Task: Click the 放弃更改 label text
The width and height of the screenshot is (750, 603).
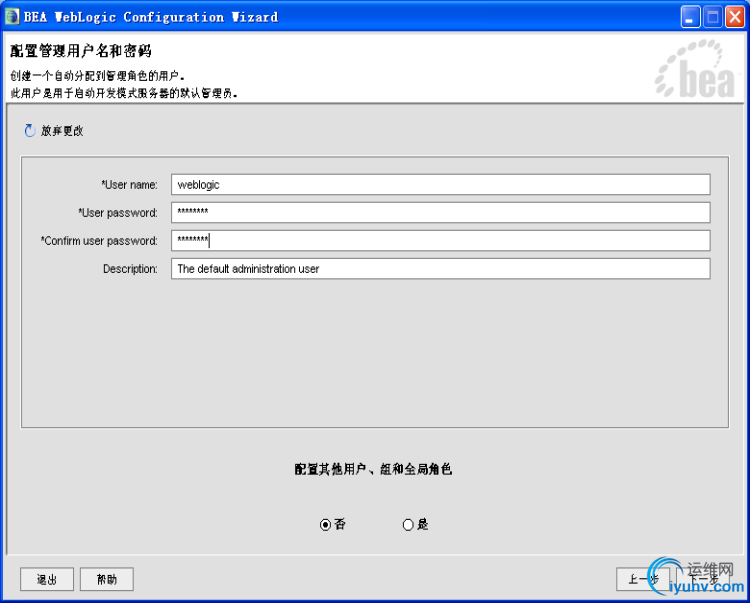Action: tap(62, 131)
